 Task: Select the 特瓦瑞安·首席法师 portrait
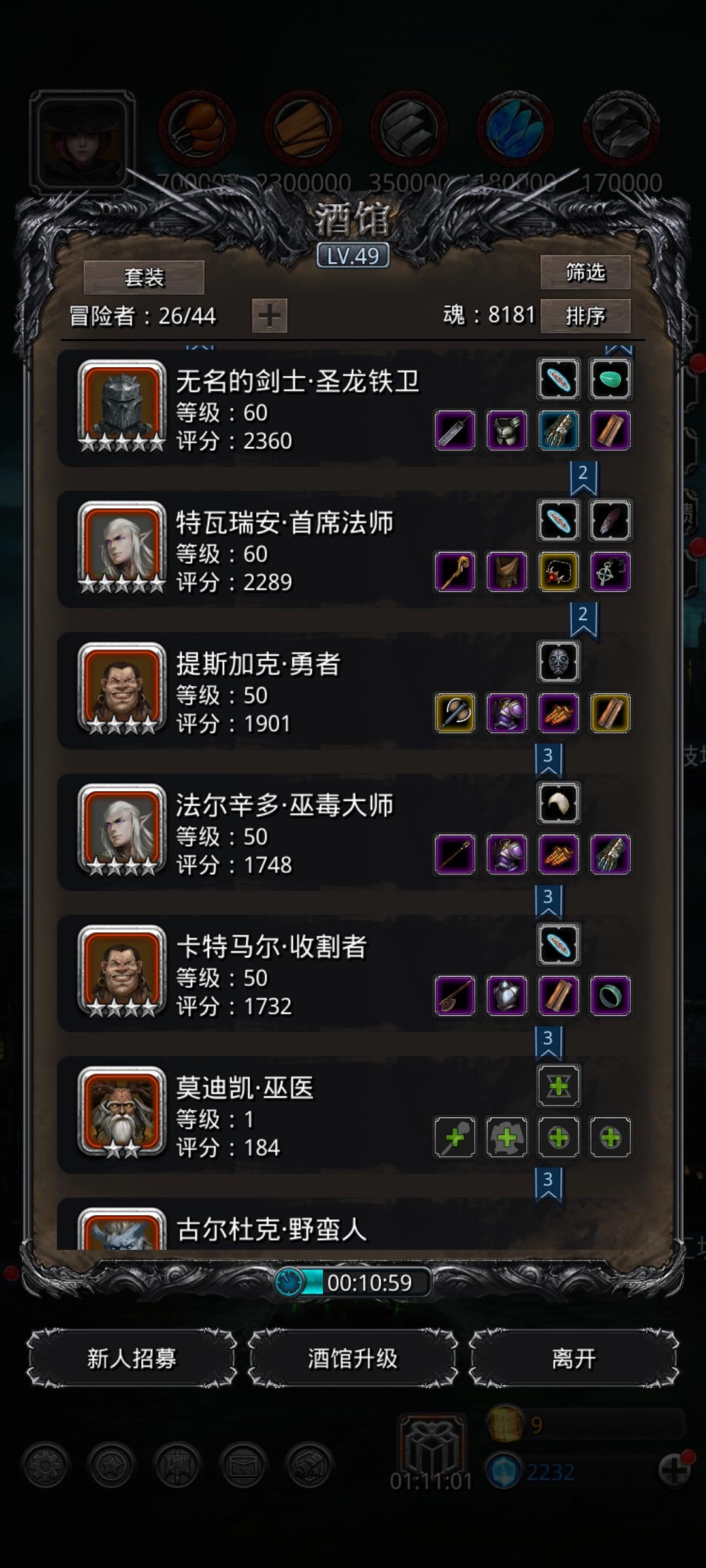click(122, 547)
